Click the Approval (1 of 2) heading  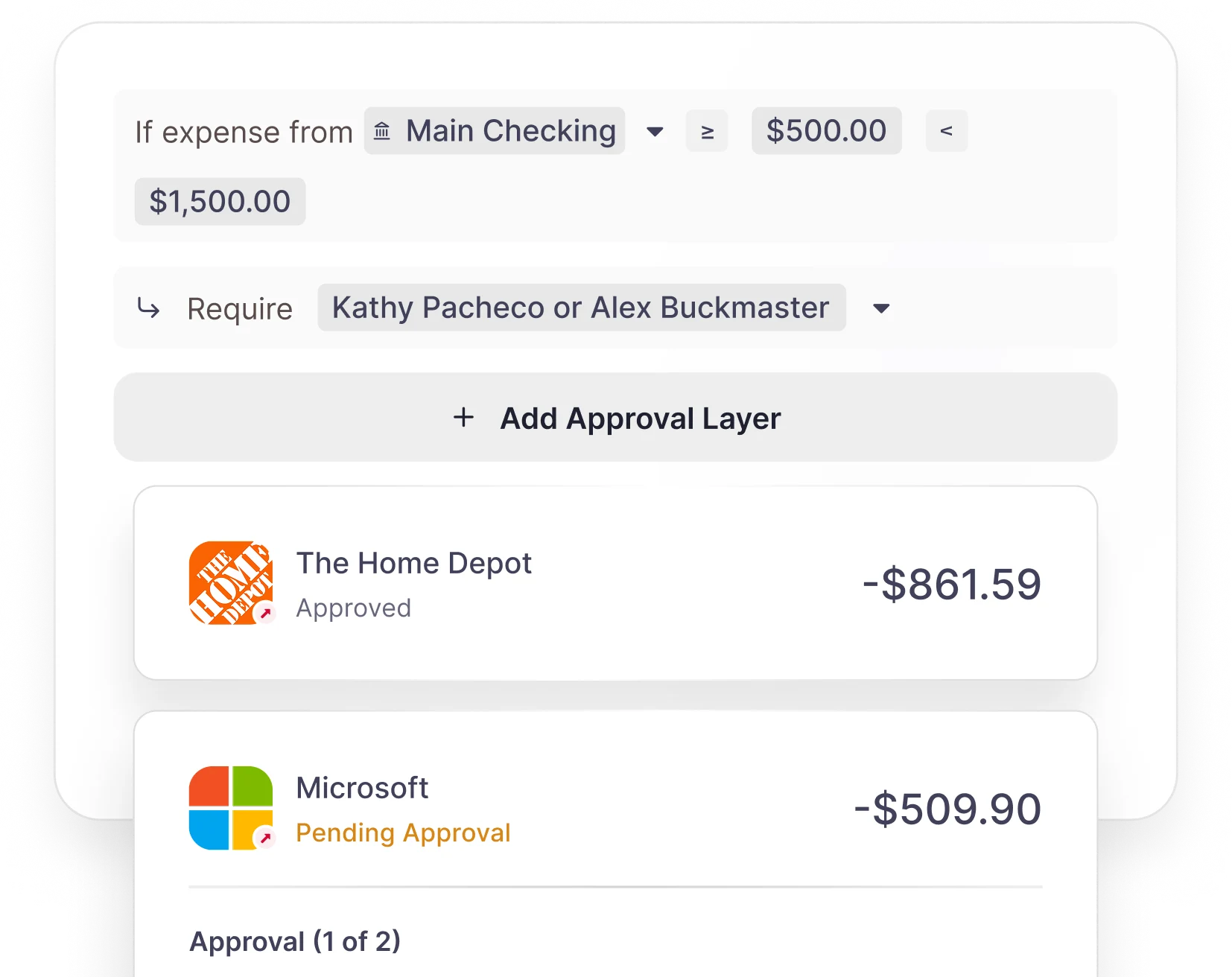pos(295,941)
